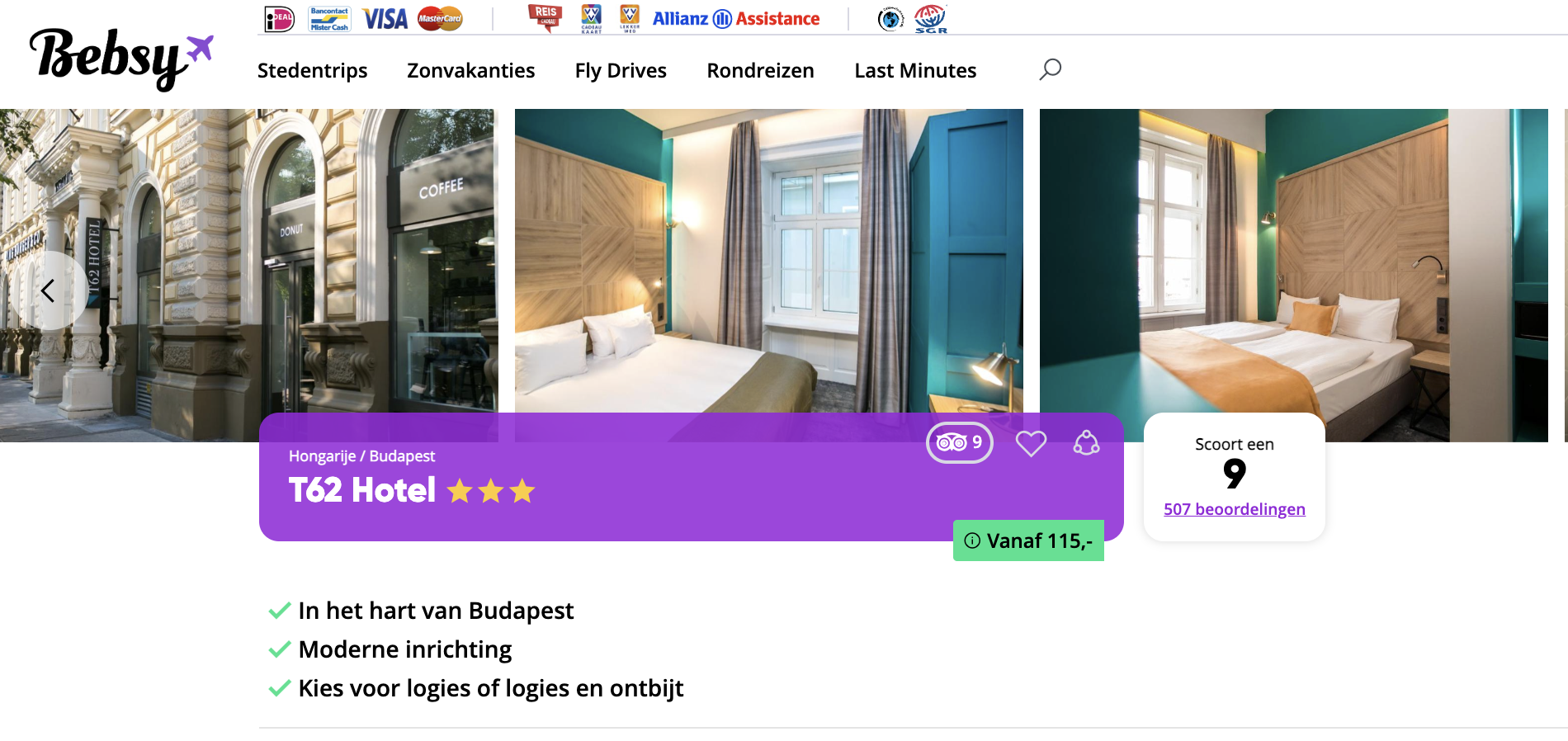The height and width of the screenshot is (741, 1568).
Task: Add T62 Hotel to favorites heart
Action: (1031, 443)
